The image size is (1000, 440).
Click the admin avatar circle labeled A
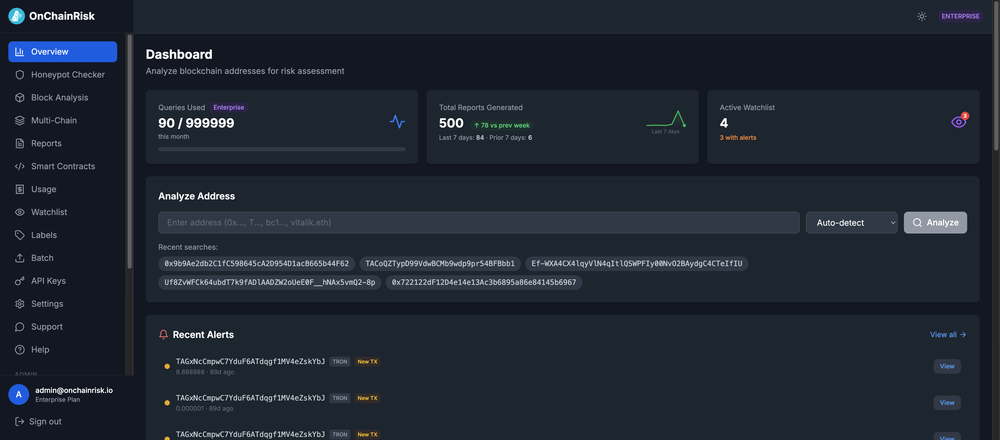pos(18,395)
